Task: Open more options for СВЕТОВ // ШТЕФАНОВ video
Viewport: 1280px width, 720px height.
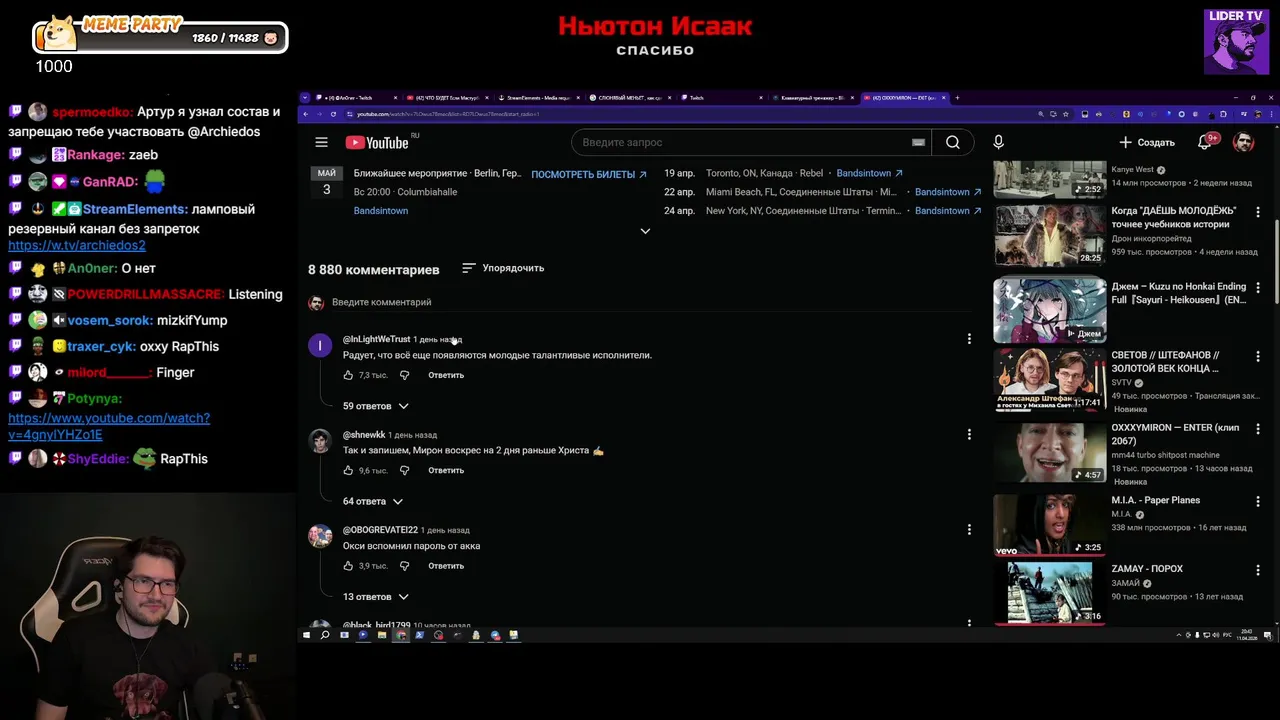Action: [1258, 356]
